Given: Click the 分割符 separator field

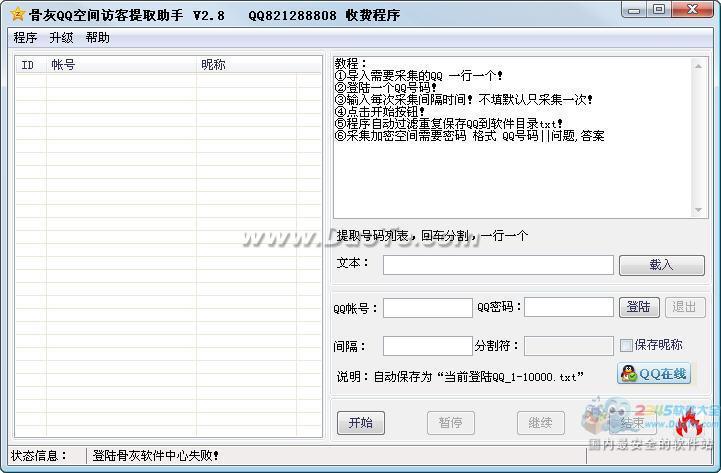Looking at the screenshot, I should point(569,346).
